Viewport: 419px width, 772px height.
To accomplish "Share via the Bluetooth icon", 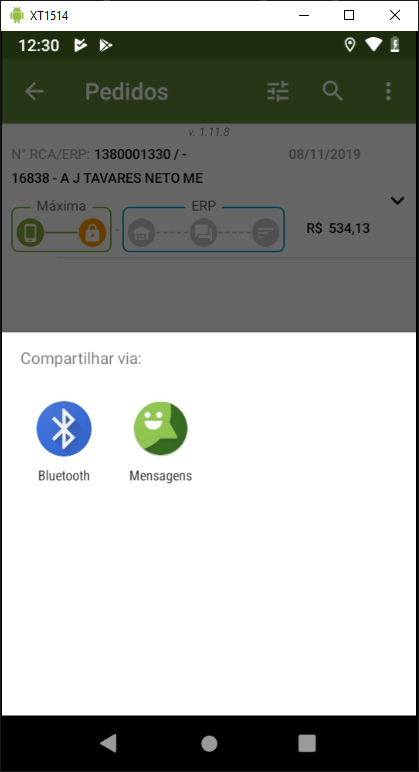I will pyautogui.click(x=64, y=428).
